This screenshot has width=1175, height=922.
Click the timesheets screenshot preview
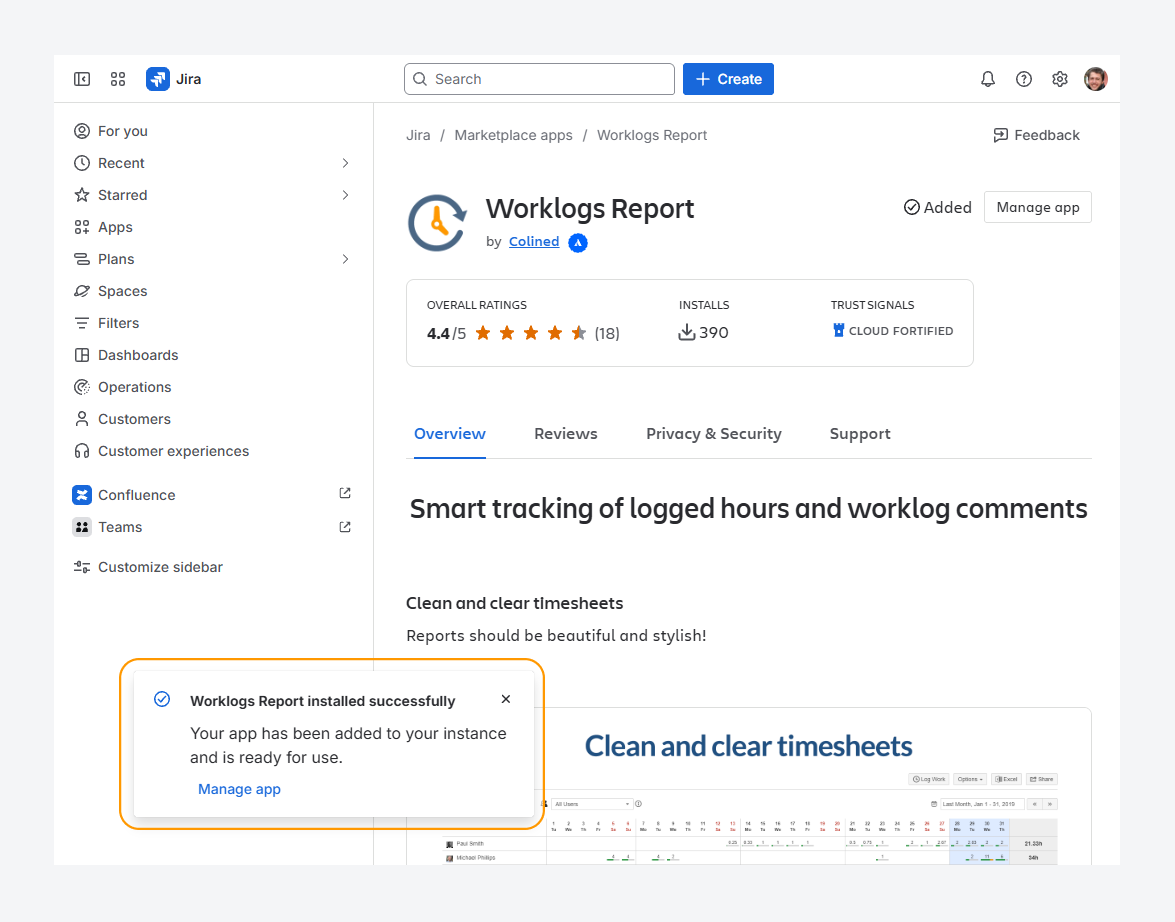(x=749, y=786)
